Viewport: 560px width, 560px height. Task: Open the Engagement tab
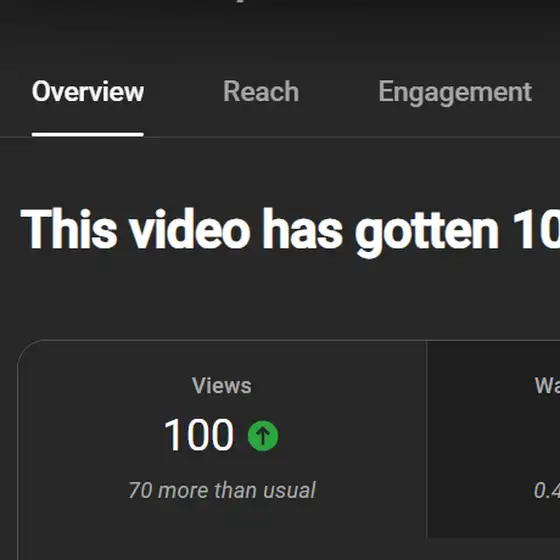(x=455, y=92)
